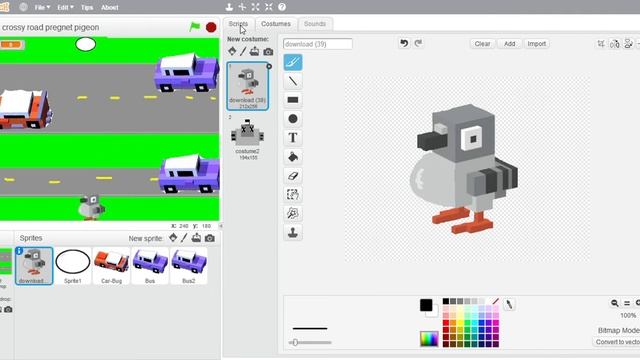The image size is (640, 360).
Task: Click the costume name field download (39)
Action: pos(318,44)
